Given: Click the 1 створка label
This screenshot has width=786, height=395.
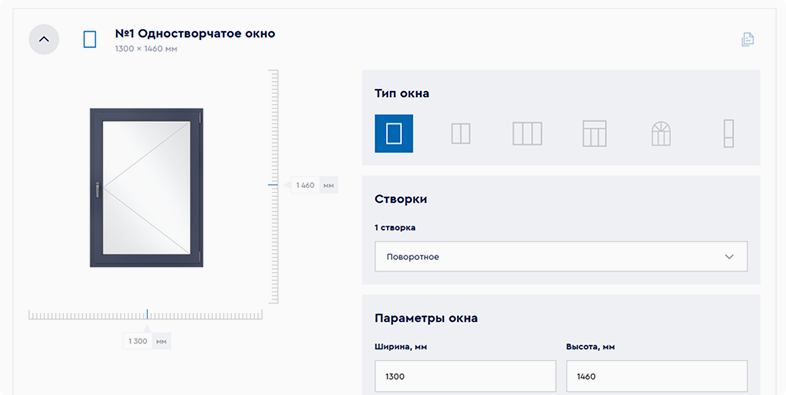Looking at the screenshot, I should (x=395, y=228).
